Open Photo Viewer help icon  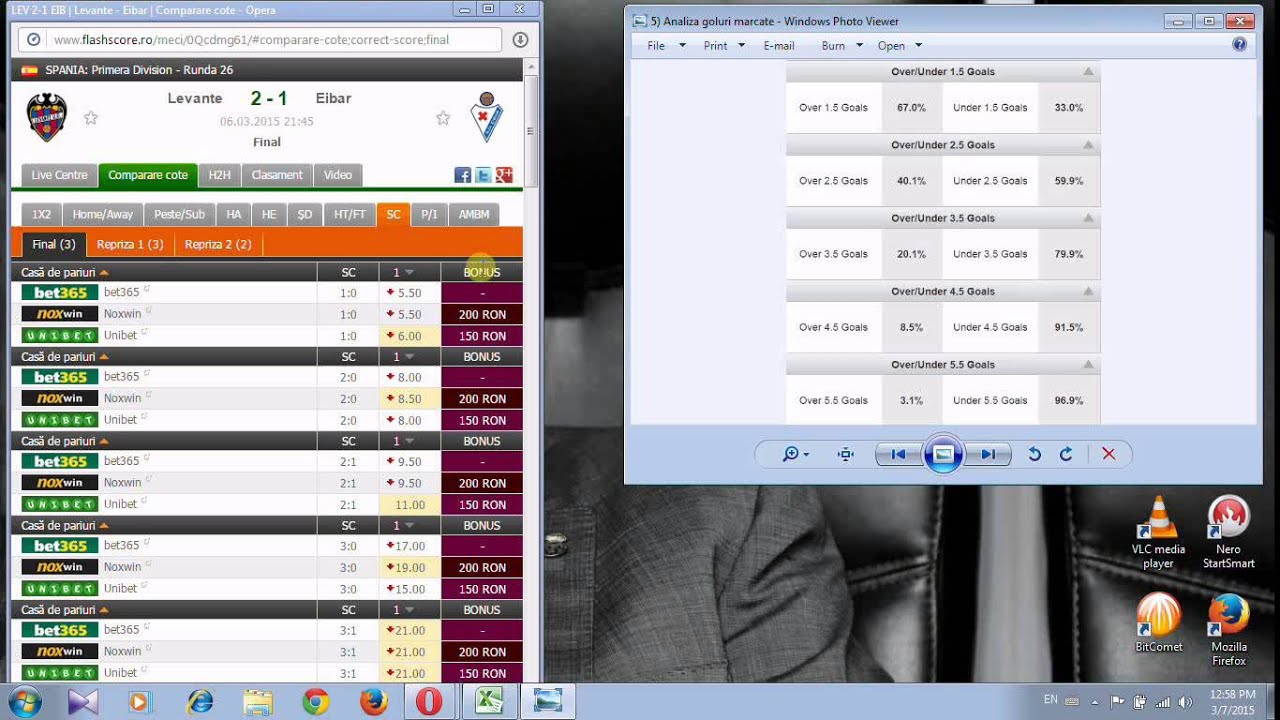[x=1240, y=45]
